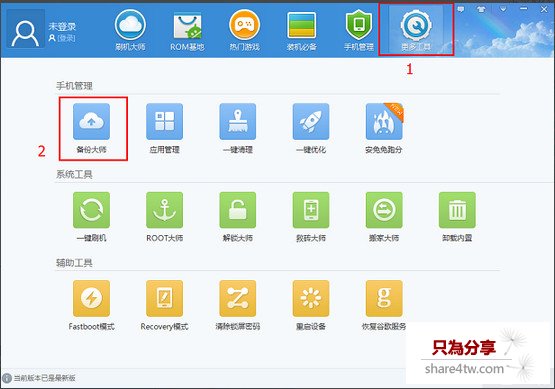Open 救砖大师 unbrick tool

pyautogui.click(x=311, y=210)
